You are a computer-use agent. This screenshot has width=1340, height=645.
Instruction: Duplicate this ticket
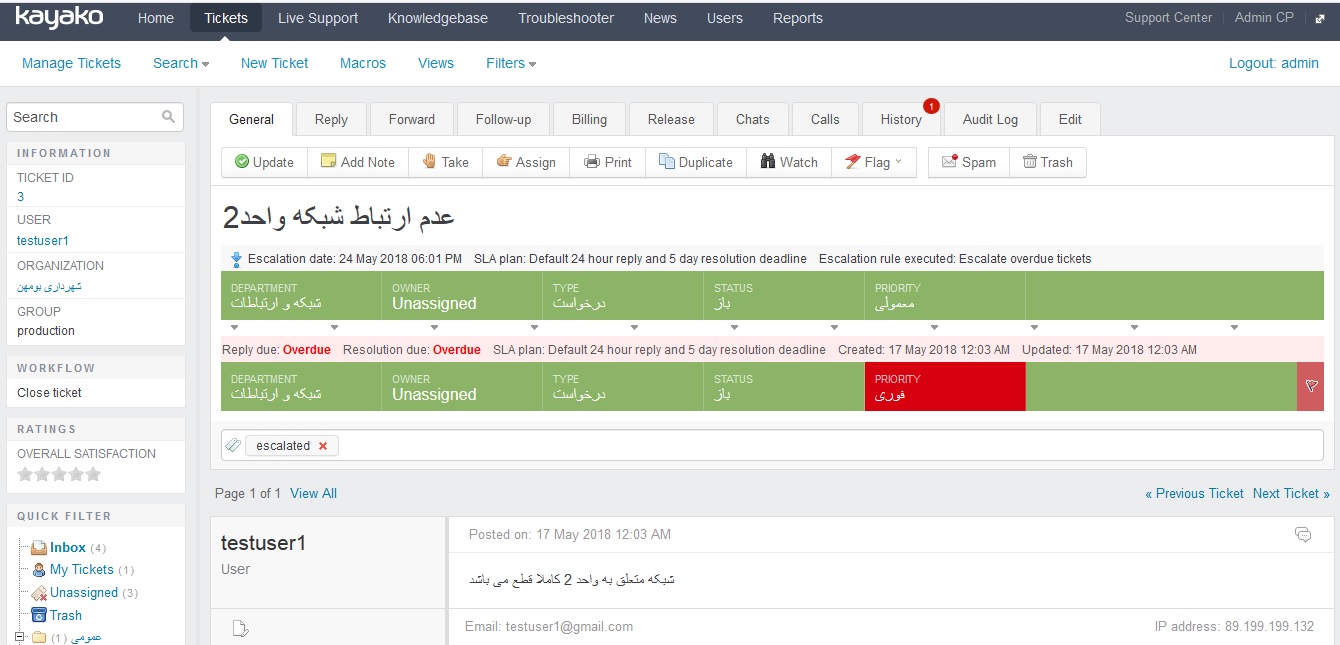pyautogui.click(x=696, y=162)
